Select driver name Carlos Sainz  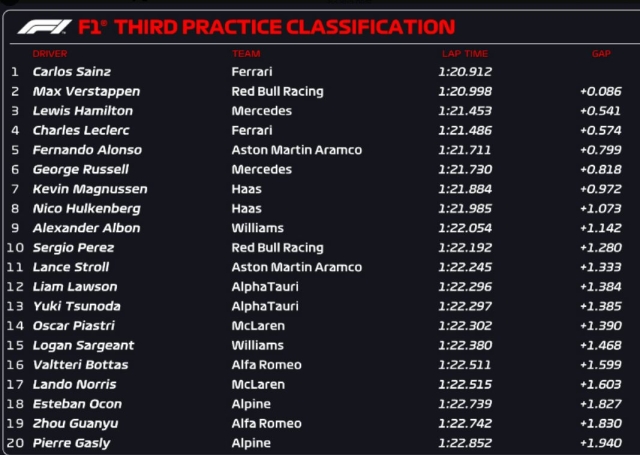[72, 72]
